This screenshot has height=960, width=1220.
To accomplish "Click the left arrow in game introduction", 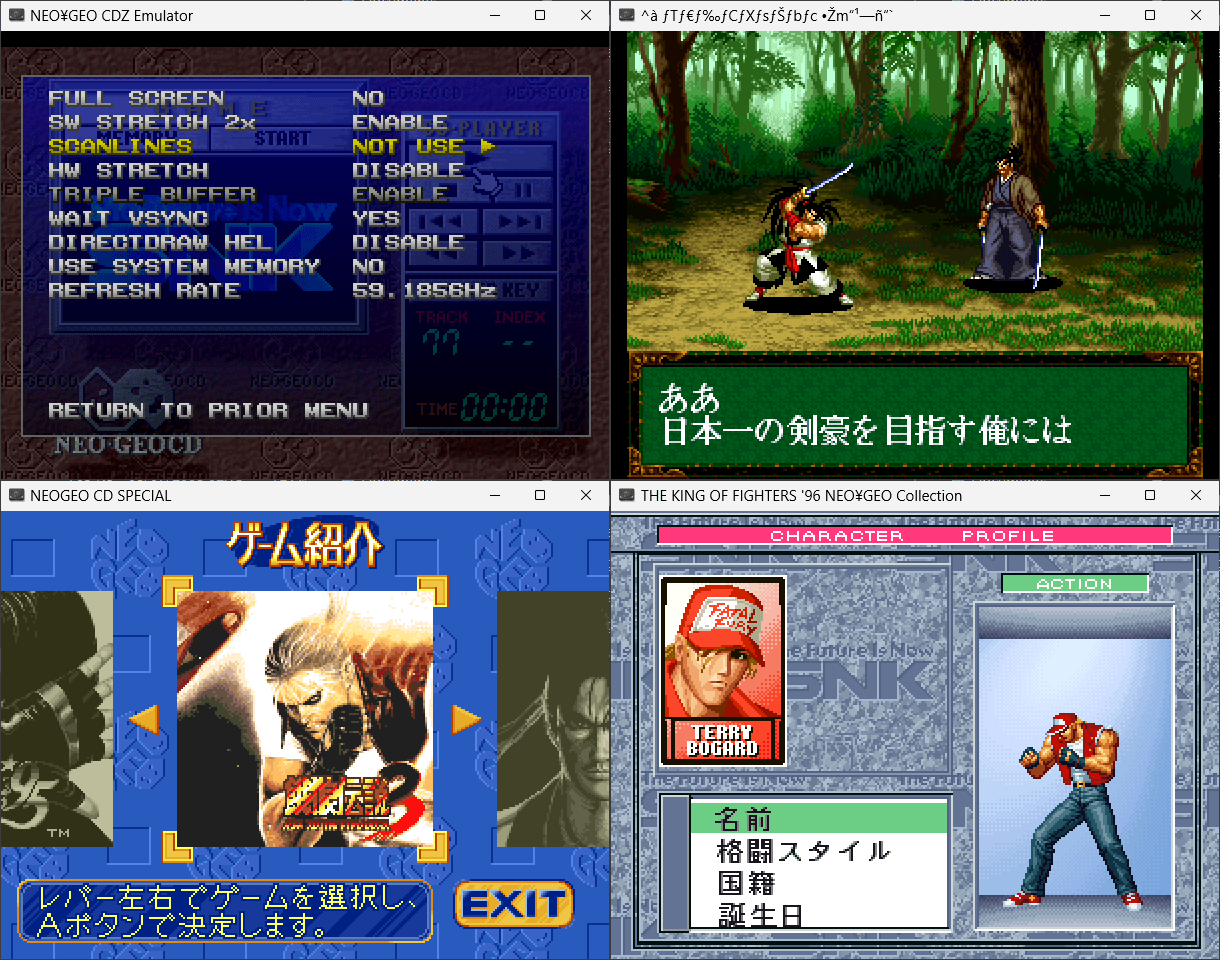I will (x=144, y=718).
